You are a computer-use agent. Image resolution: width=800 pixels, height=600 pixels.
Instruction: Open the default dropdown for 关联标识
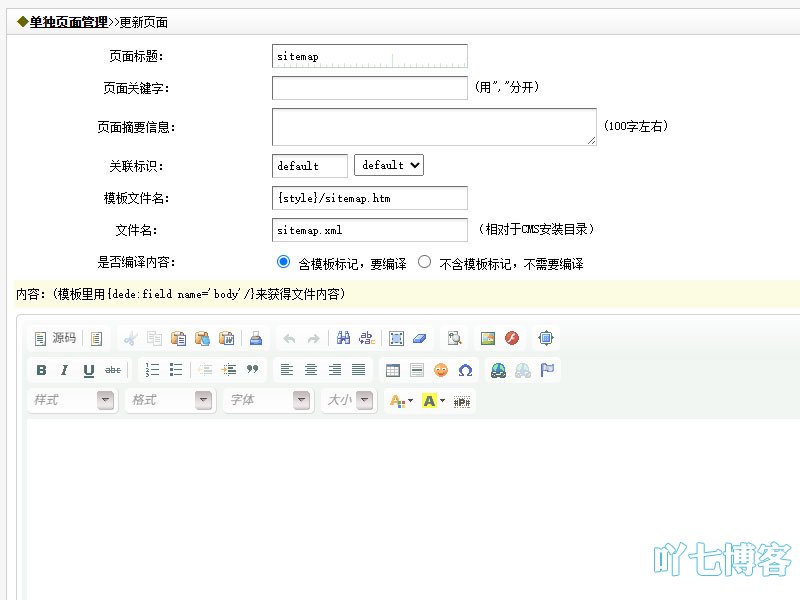(389, 165)
